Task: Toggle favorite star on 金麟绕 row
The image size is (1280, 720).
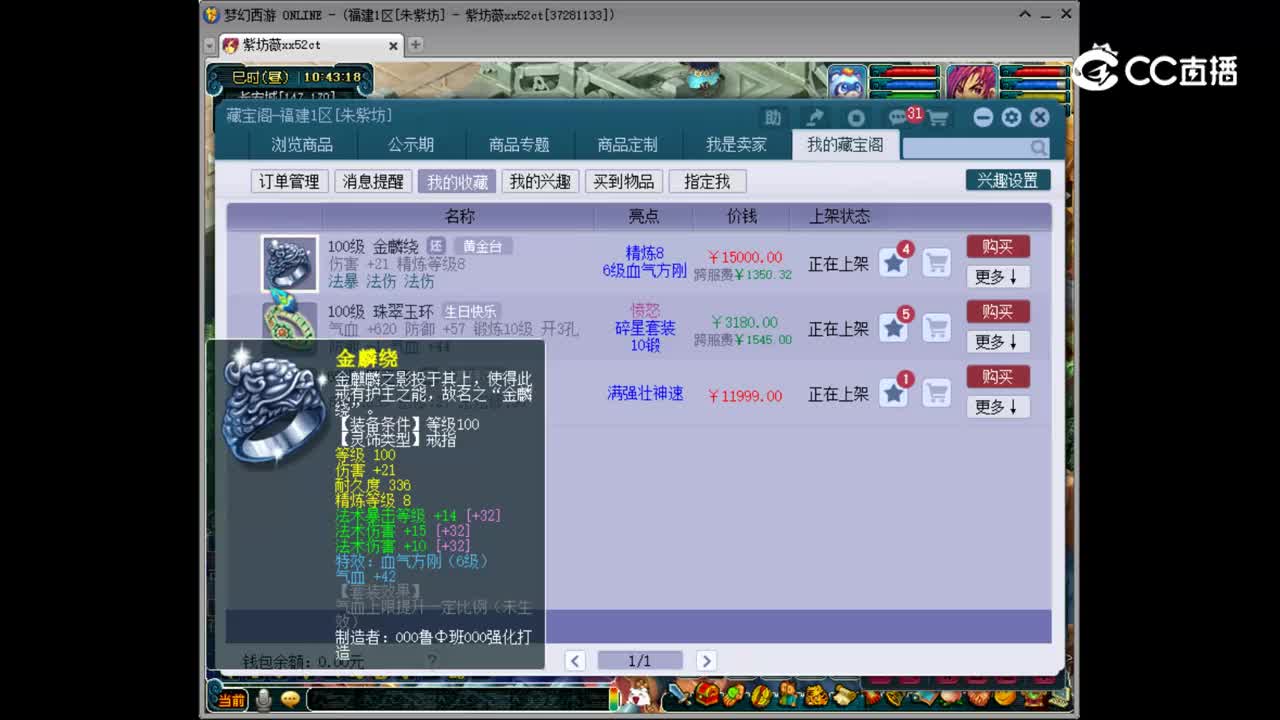Action: click(894, 264)
